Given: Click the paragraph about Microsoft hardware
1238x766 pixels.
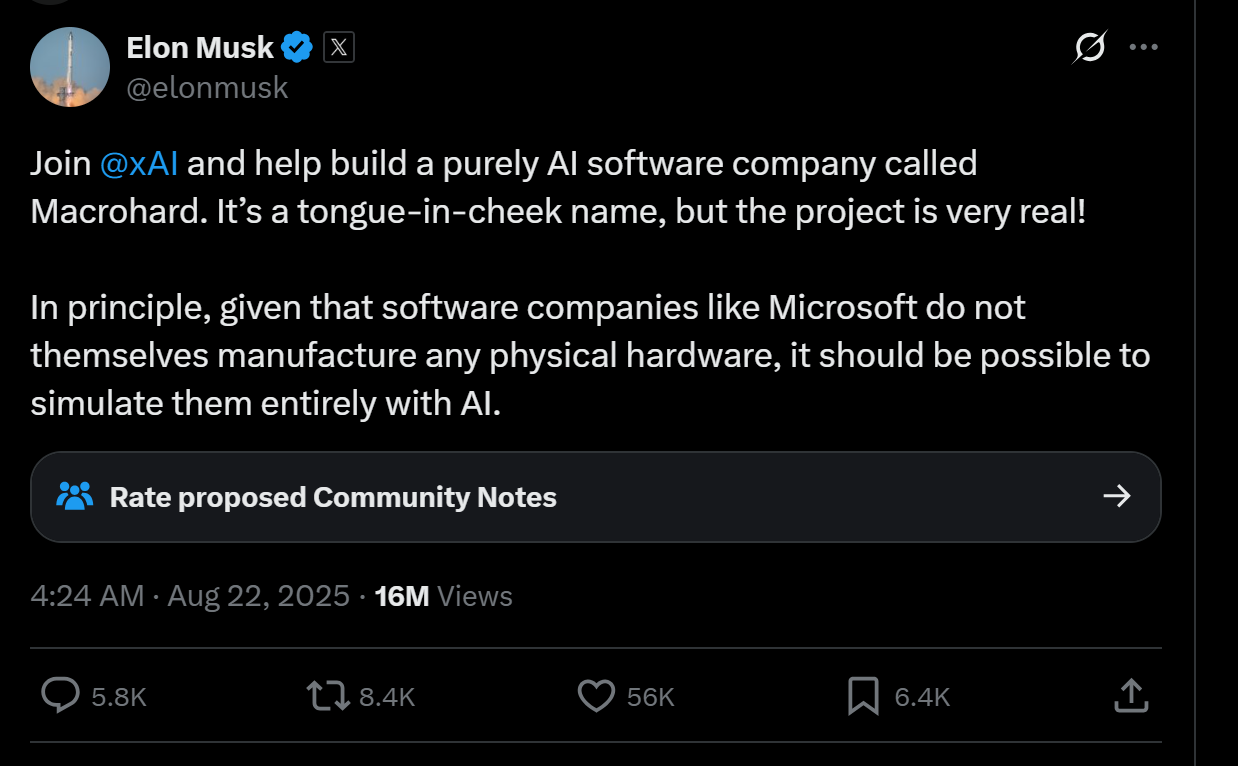Looking at the screenshot, I should coord(590,355).
